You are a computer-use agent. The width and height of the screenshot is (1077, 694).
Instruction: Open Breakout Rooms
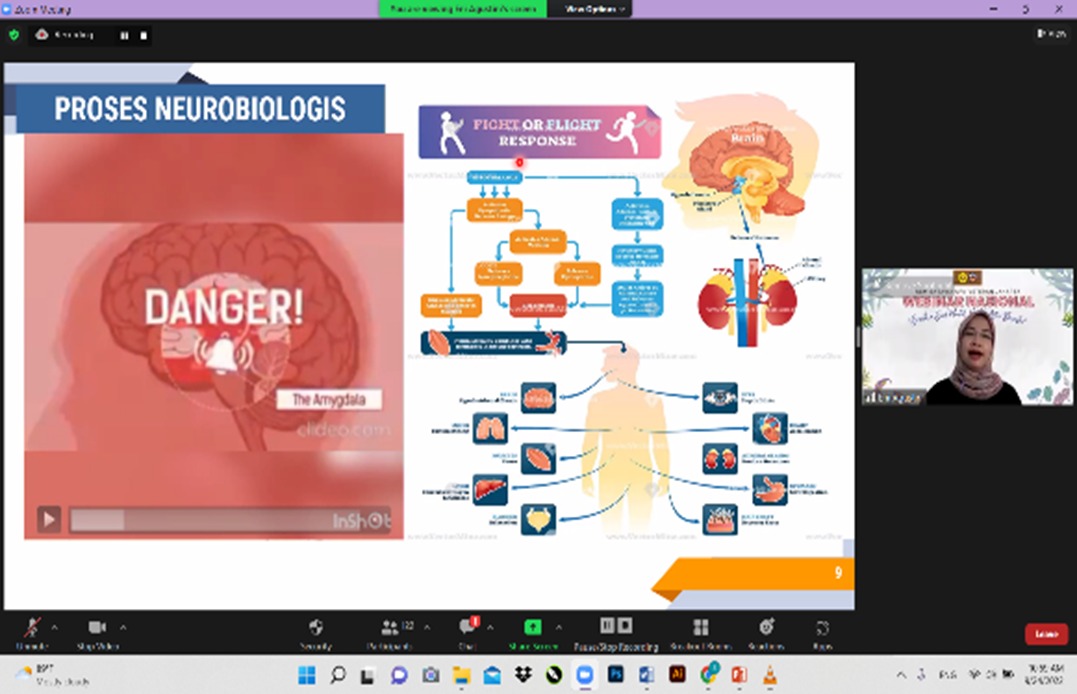pos(700,632)
